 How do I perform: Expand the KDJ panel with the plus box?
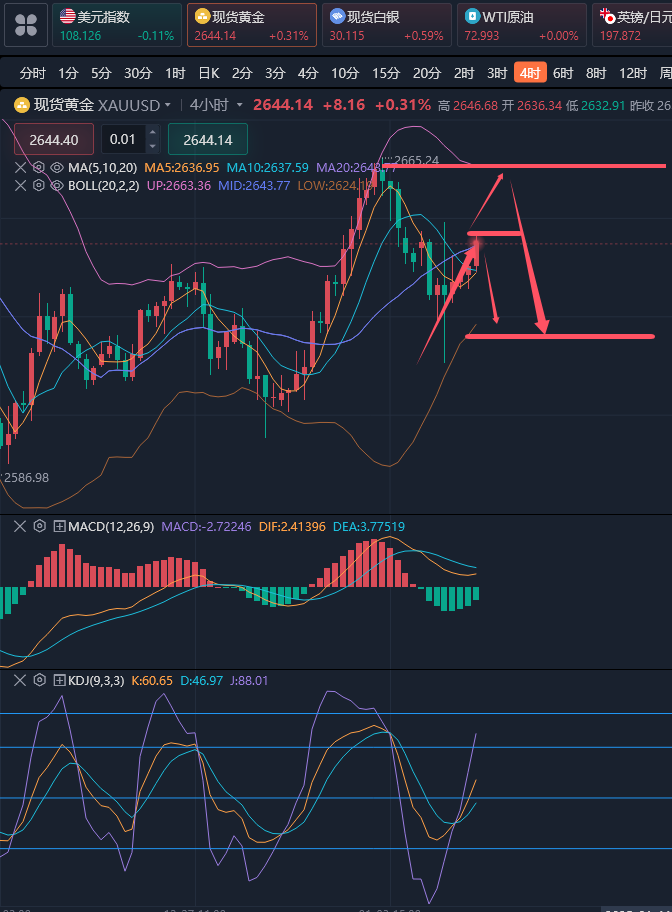coord(59,680)
